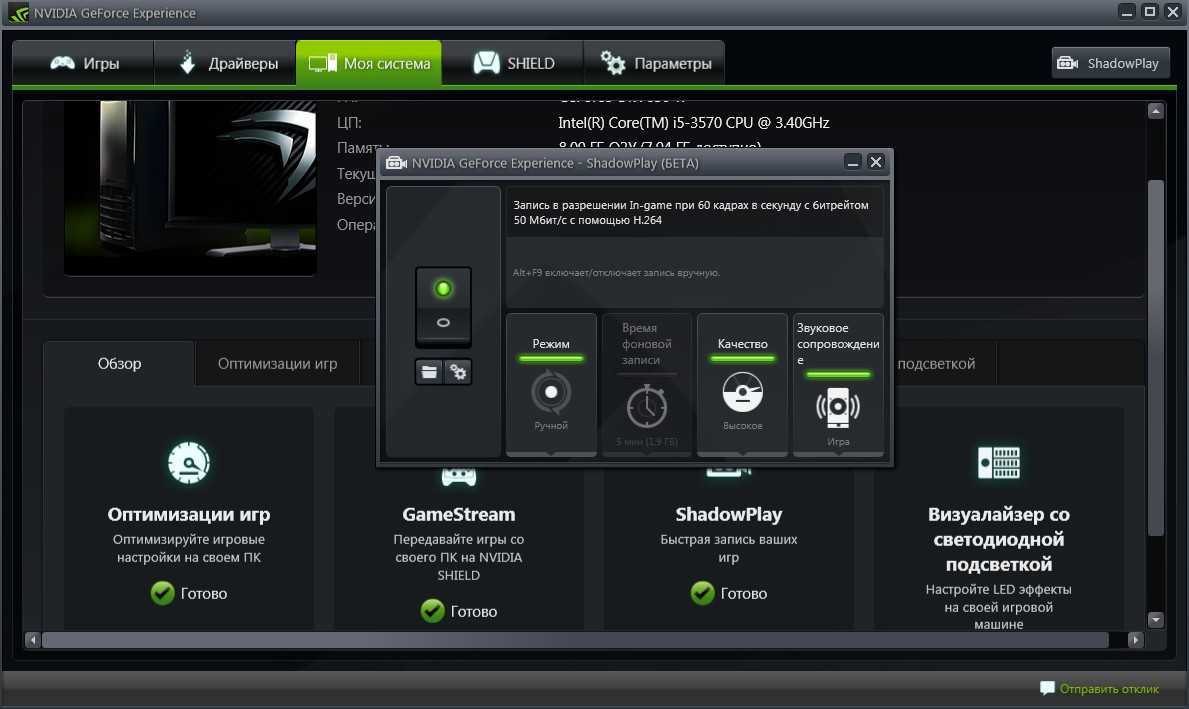The height and width of the screenshot is (709, 1189).
Task: Click the ShadowPlay card title
Action: pos(729,514)
